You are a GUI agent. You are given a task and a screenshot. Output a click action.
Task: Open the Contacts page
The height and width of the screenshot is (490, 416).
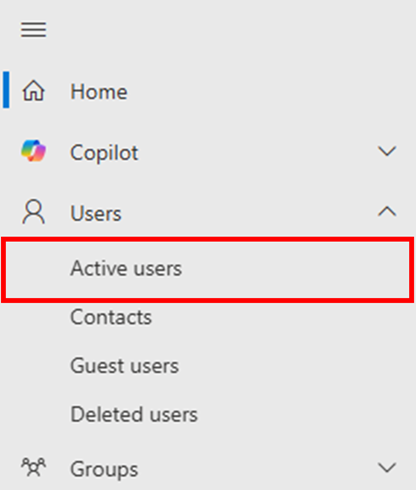click(111, 317)
